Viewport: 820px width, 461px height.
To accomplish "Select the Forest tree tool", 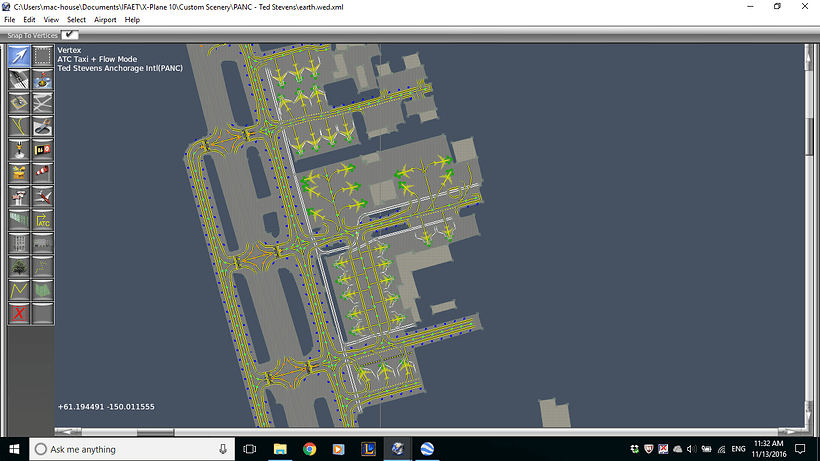I will click(x=19, y=267).
